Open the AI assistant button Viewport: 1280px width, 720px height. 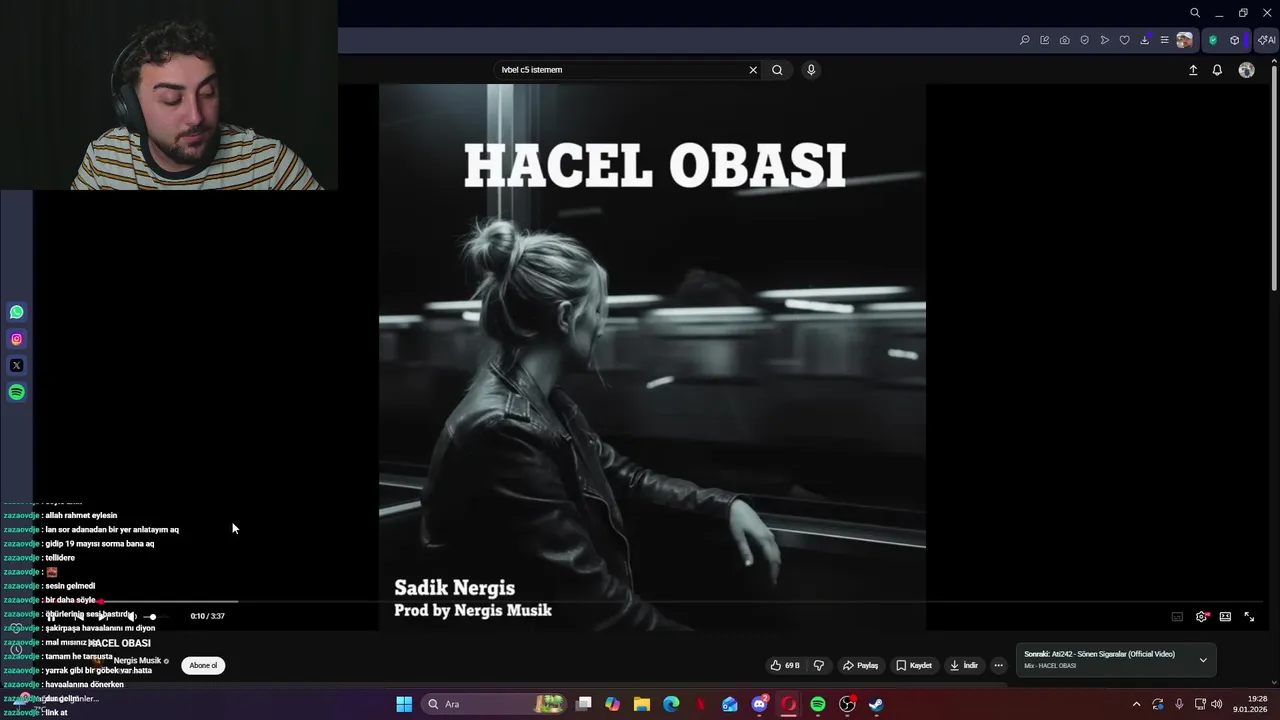click(1266, 40)
